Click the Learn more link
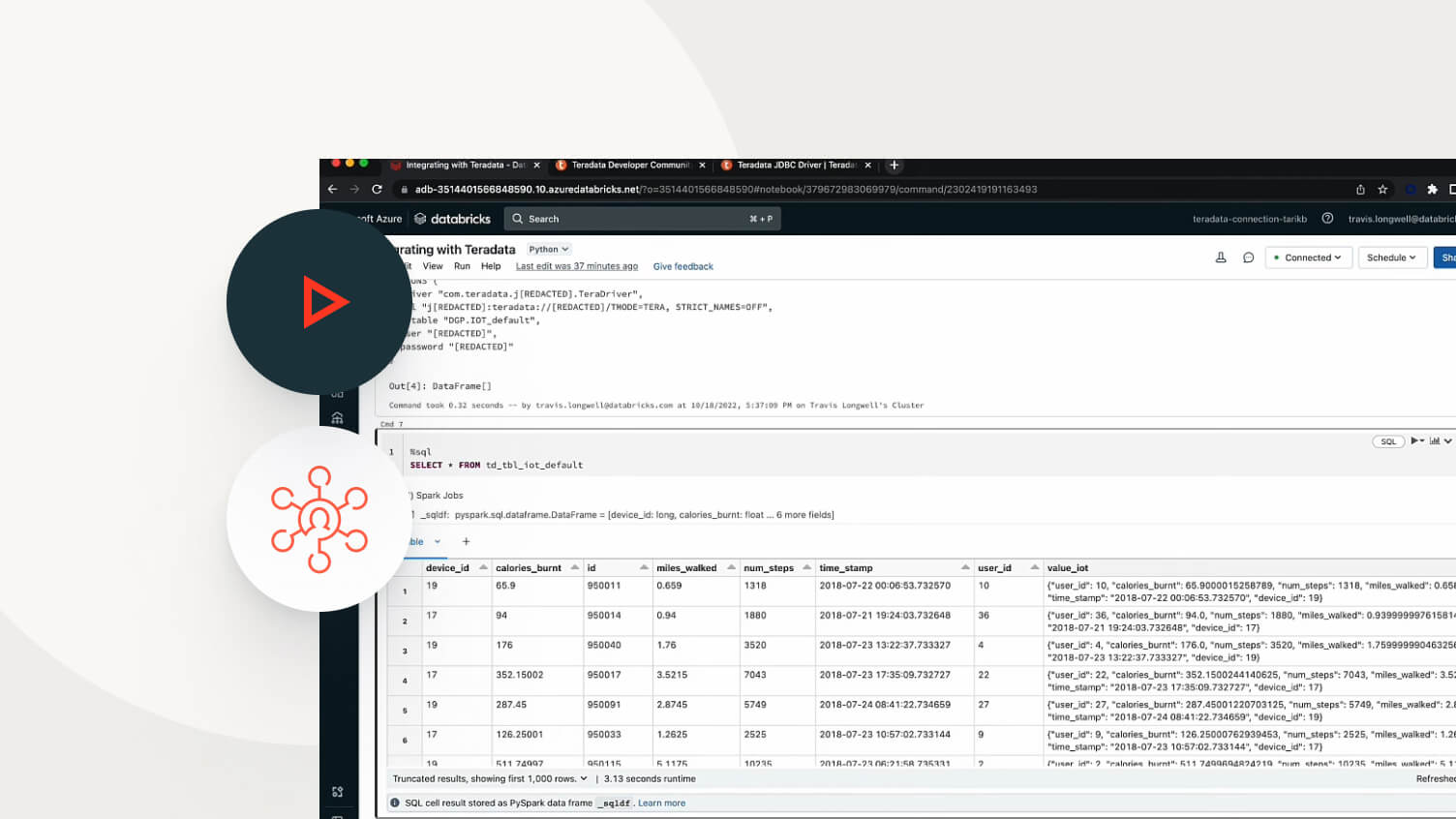Image resolution: width=1456 pixels, height=819 pixels. [x=661, y=803]
